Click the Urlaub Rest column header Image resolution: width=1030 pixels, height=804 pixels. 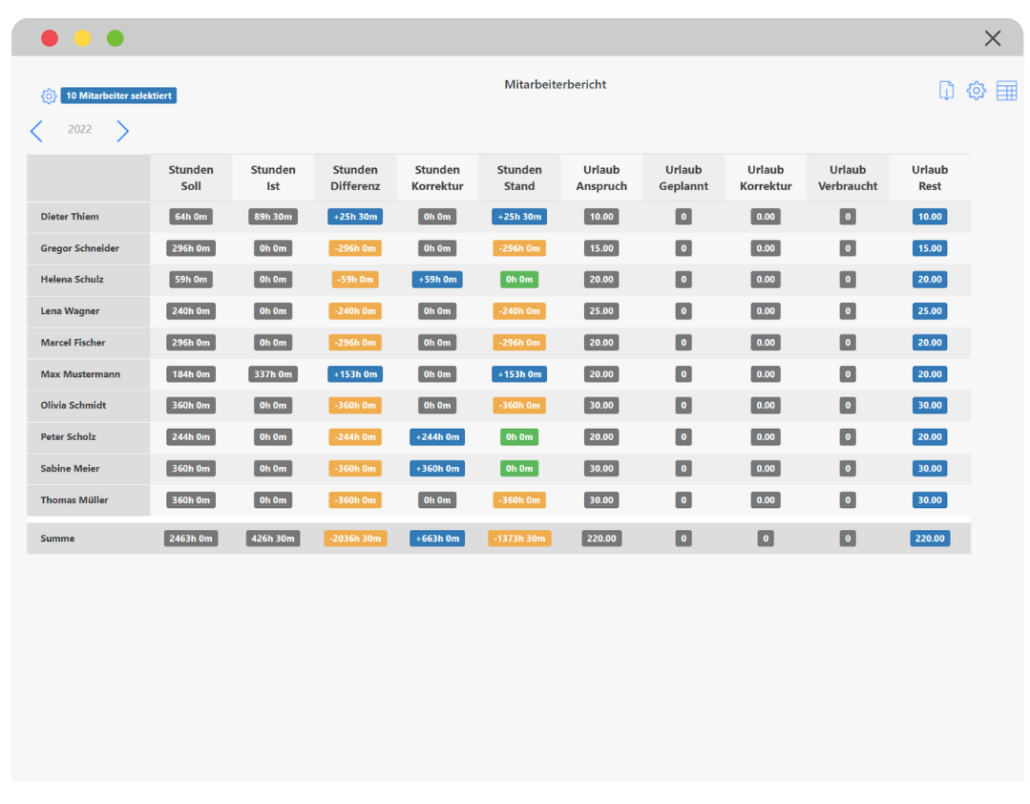click(929, 178)
